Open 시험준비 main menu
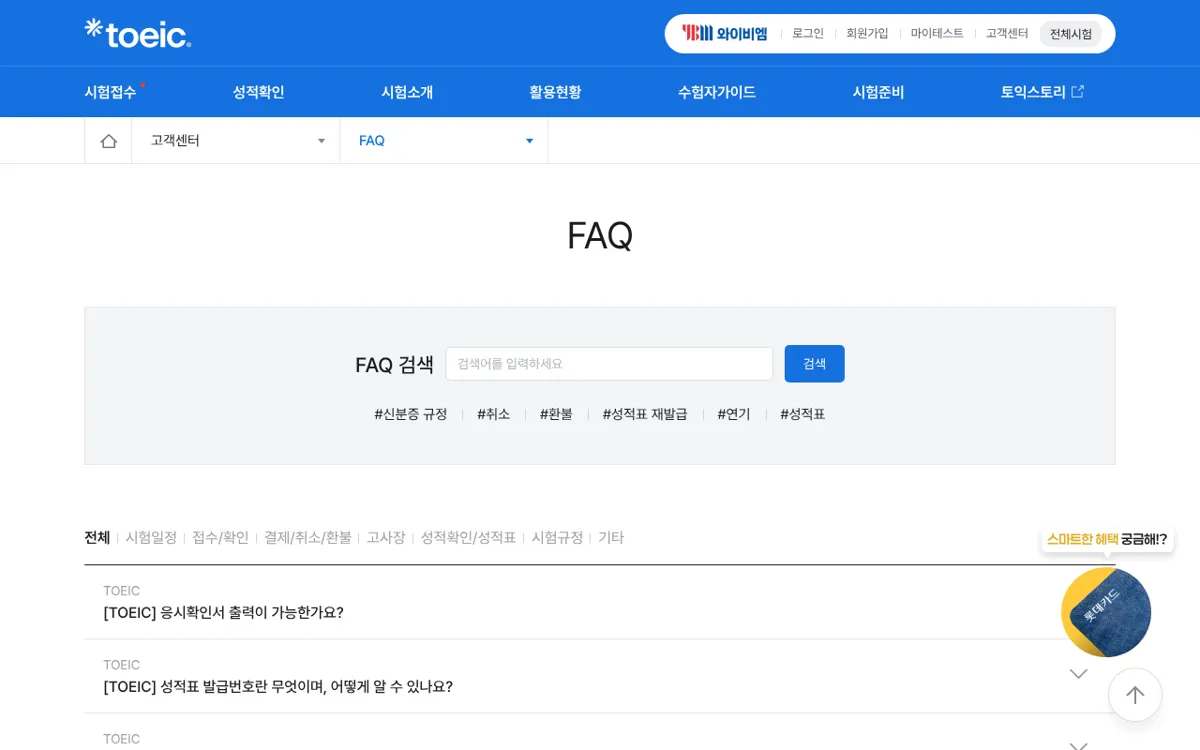Screen dimensions: 1200x750 tap(878, 92)
